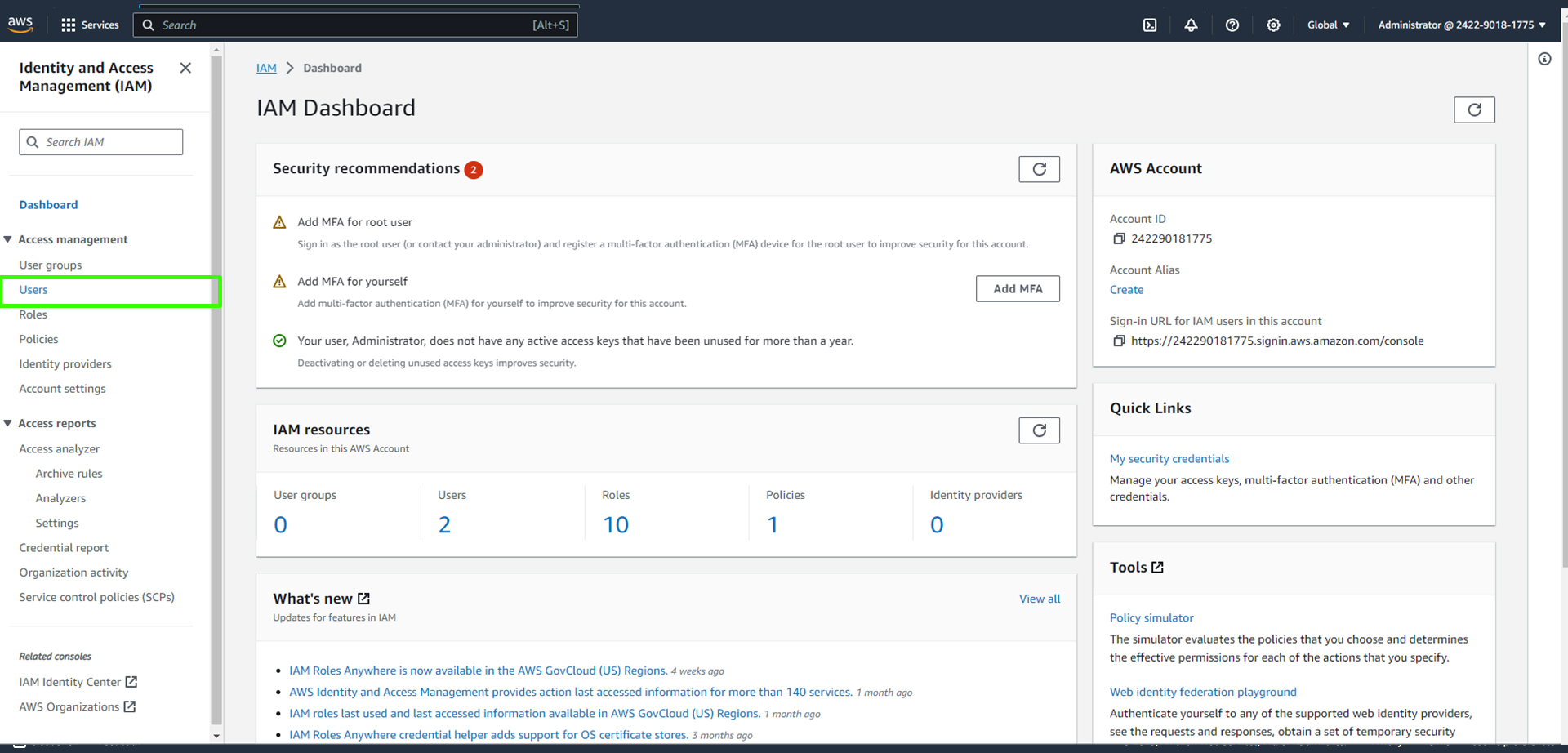
Task: Open the Roles count 10 link
Action: [616, 524]
